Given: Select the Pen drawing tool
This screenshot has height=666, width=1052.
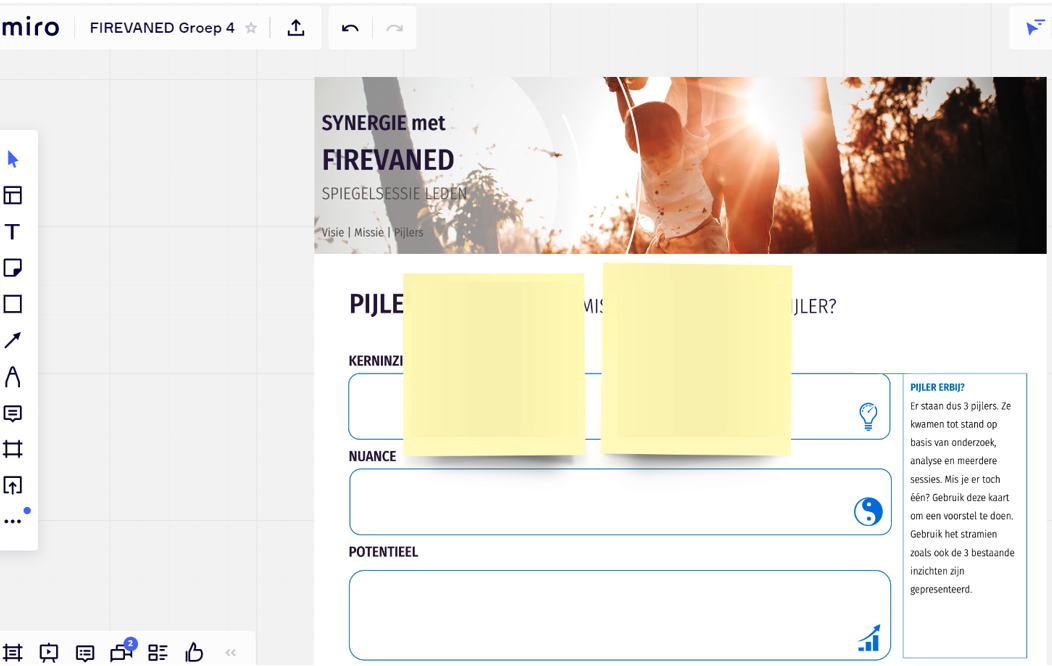Looking at the screenshot, I should tap(13, 377).
